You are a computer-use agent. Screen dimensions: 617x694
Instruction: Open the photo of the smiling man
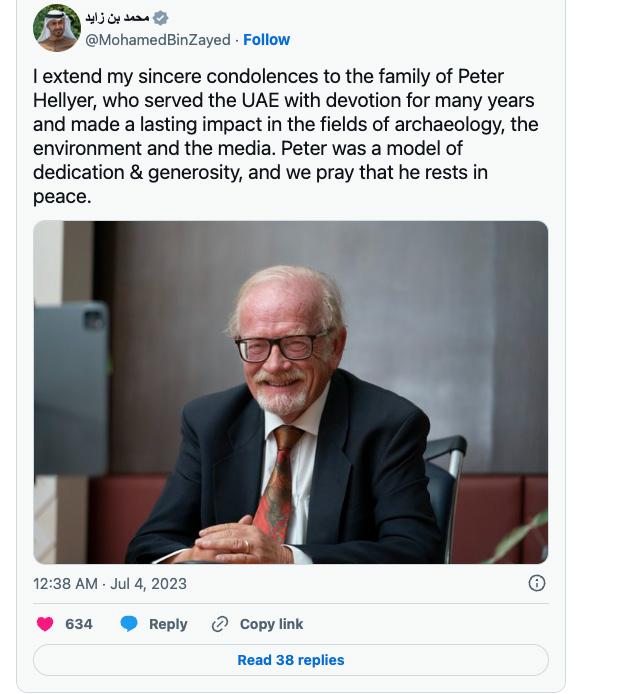(290, 392)
